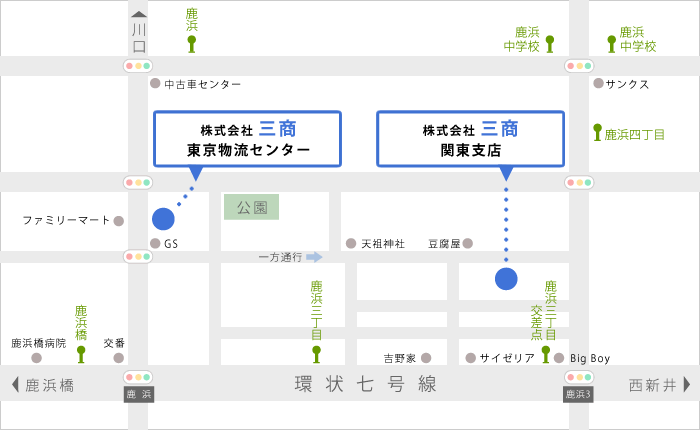Click the 鹿浜三丁目交差点 bus stop icon
700x430 pixels.
pyautogui.click(x=546, y=354)
